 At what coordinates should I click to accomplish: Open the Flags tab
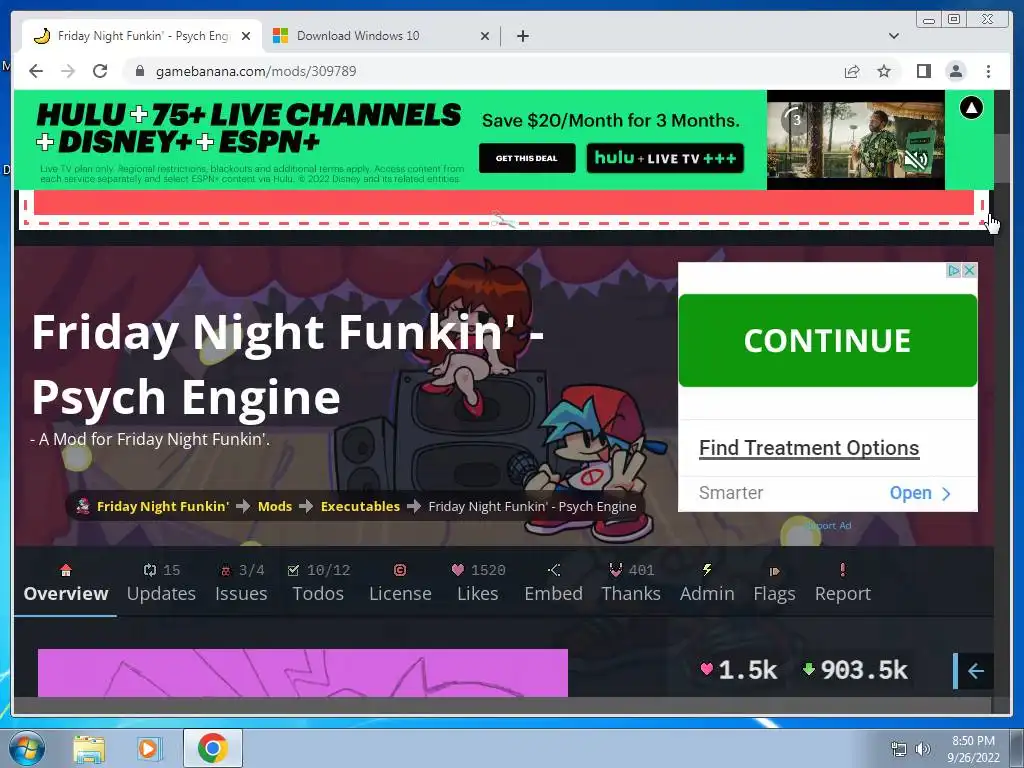coord(774,583)
